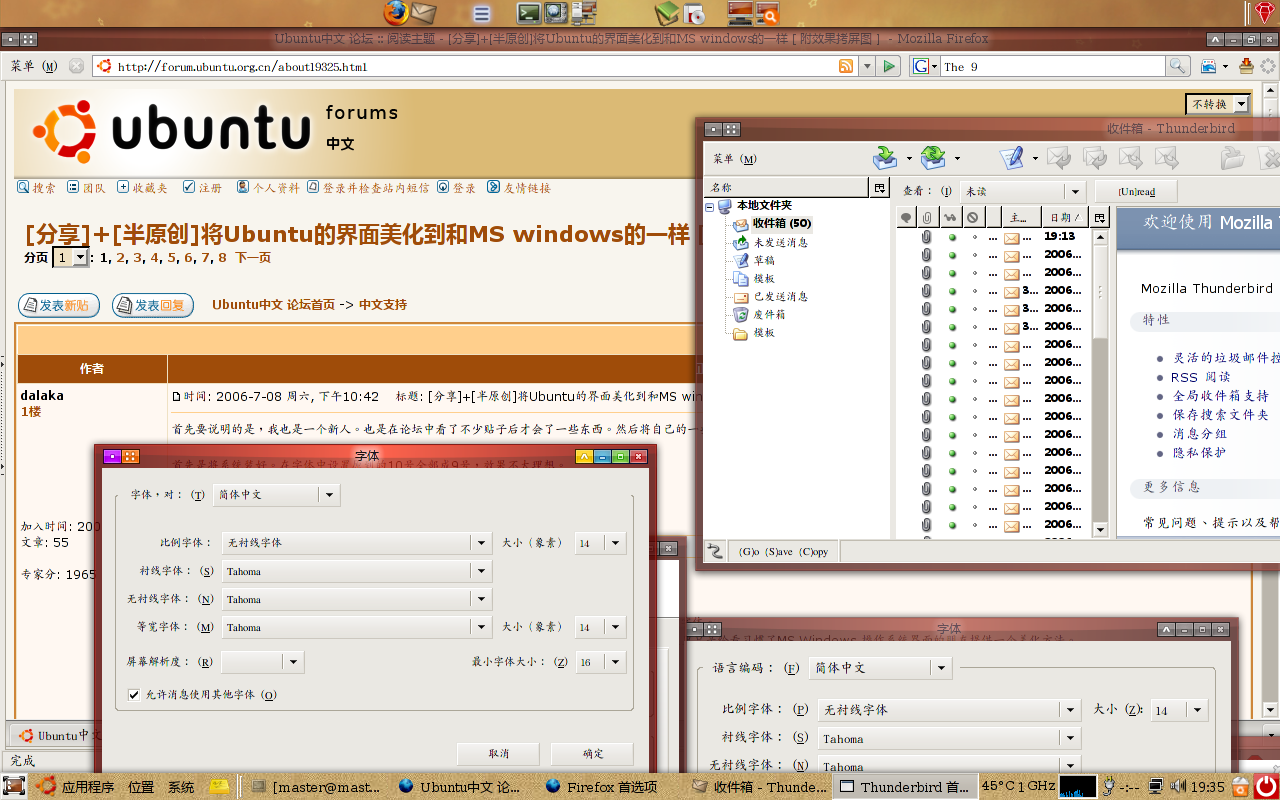This screenshot has width=1280, height=800.
Task: Click the [Un]read button in Thunderbird
Action: (x=1136, y=191)
